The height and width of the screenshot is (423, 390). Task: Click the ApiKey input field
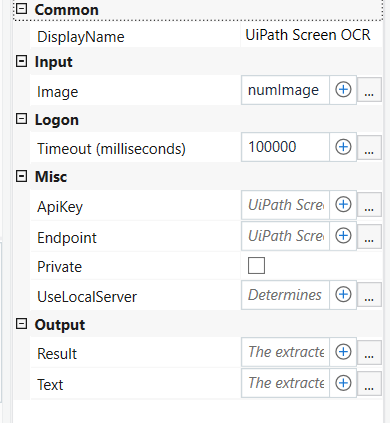click(285, 205)
